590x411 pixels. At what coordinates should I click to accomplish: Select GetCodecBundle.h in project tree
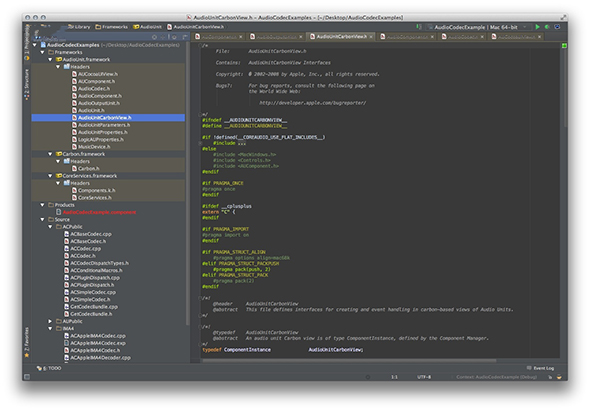(x=91, y=314)
